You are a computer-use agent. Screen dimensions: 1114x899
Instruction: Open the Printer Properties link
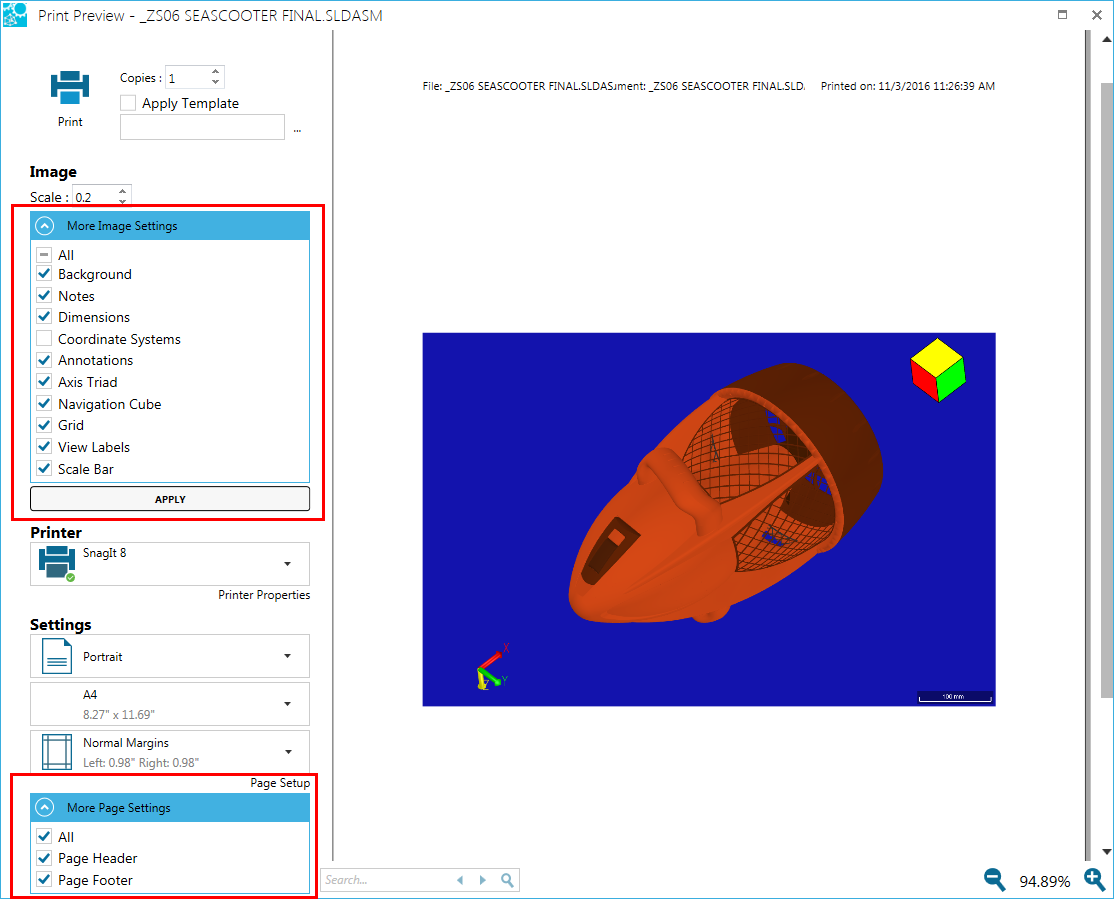click(264, 595)
